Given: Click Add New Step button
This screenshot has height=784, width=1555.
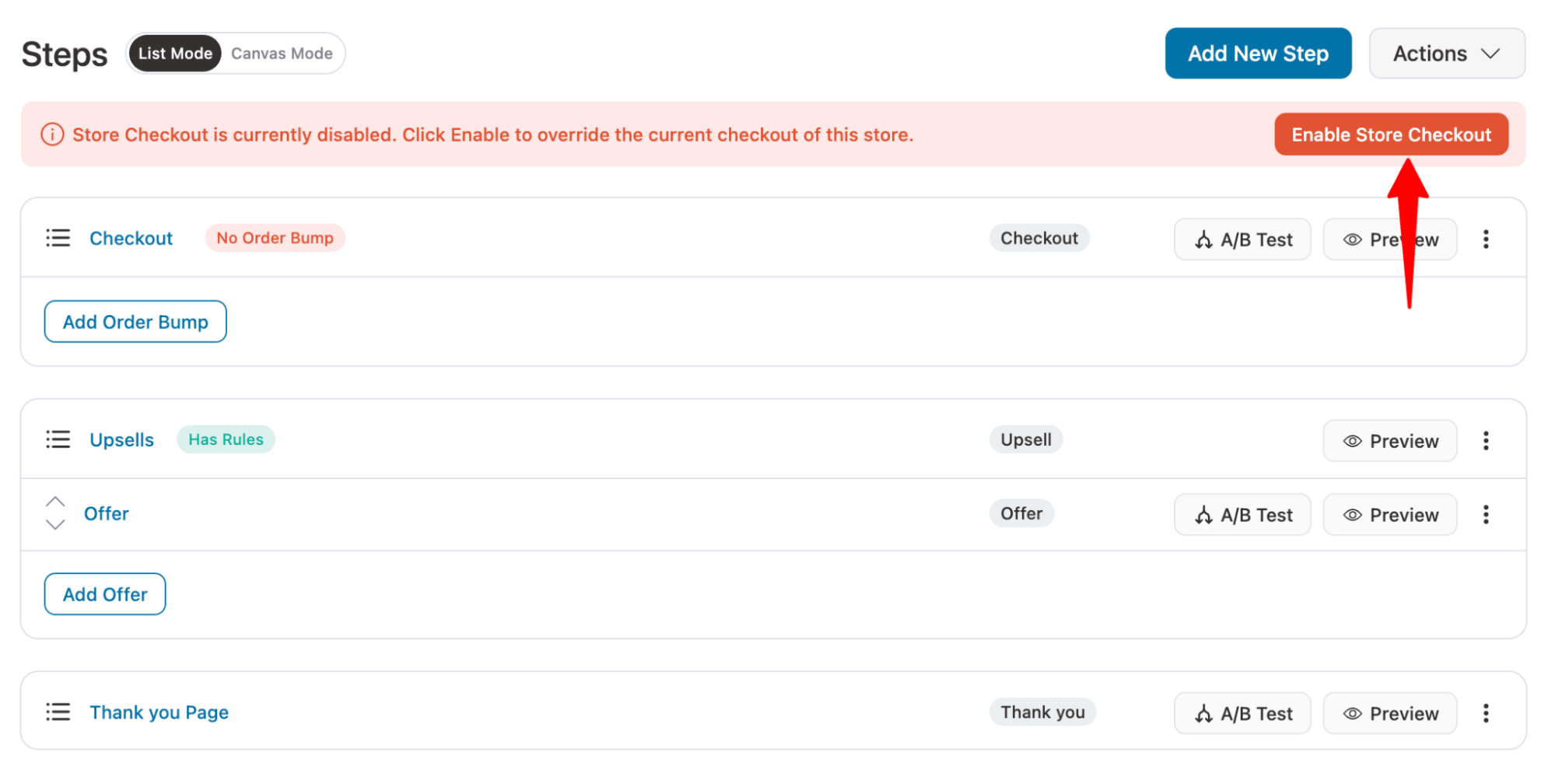Looking at the screenshot, I should point(1258,54).
